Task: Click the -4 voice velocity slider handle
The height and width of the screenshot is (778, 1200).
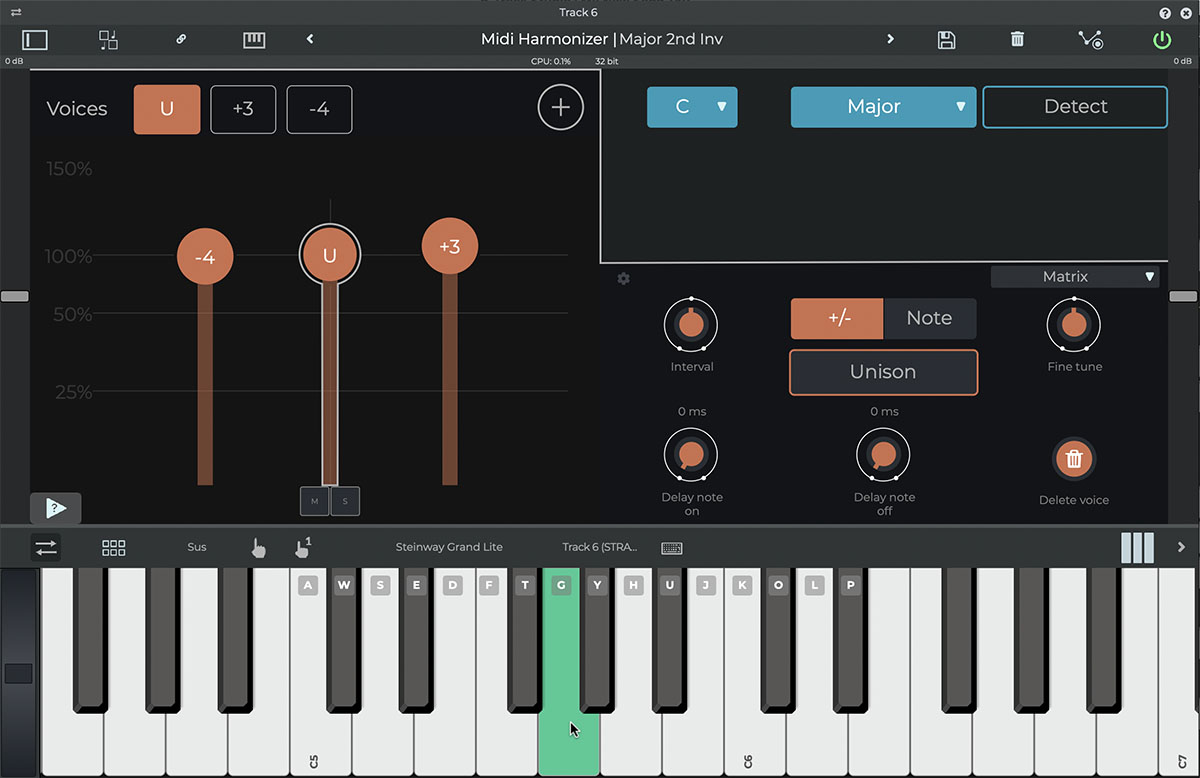Action: (x=205, y=257)
